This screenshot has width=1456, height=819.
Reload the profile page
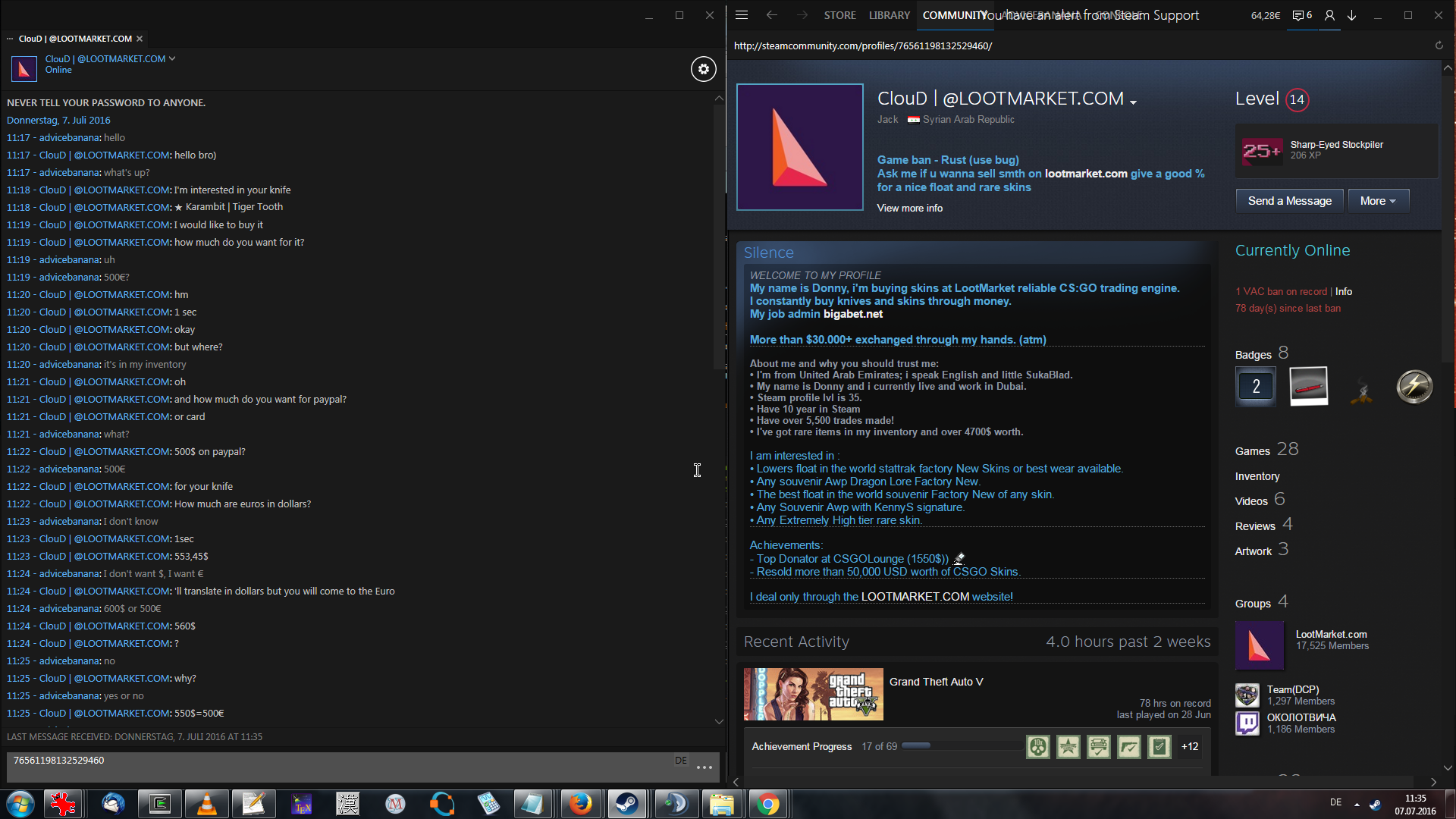pos(1439,45)
